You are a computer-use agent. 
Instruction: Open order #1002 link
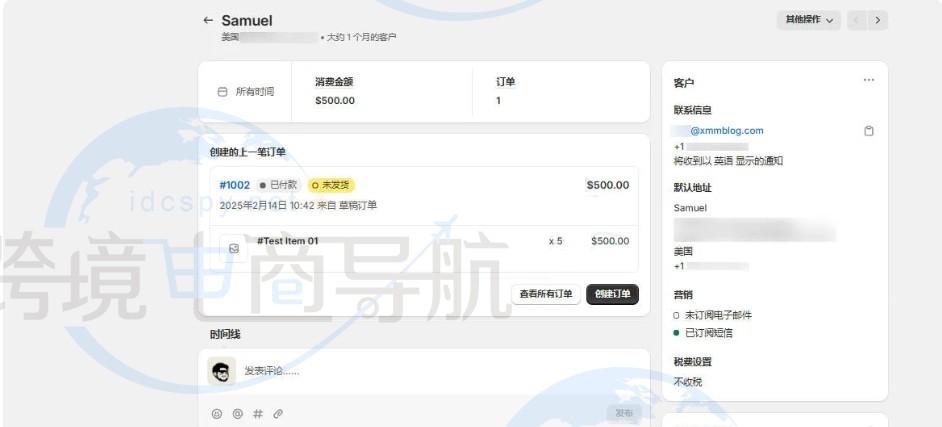[x=234, y=185]
